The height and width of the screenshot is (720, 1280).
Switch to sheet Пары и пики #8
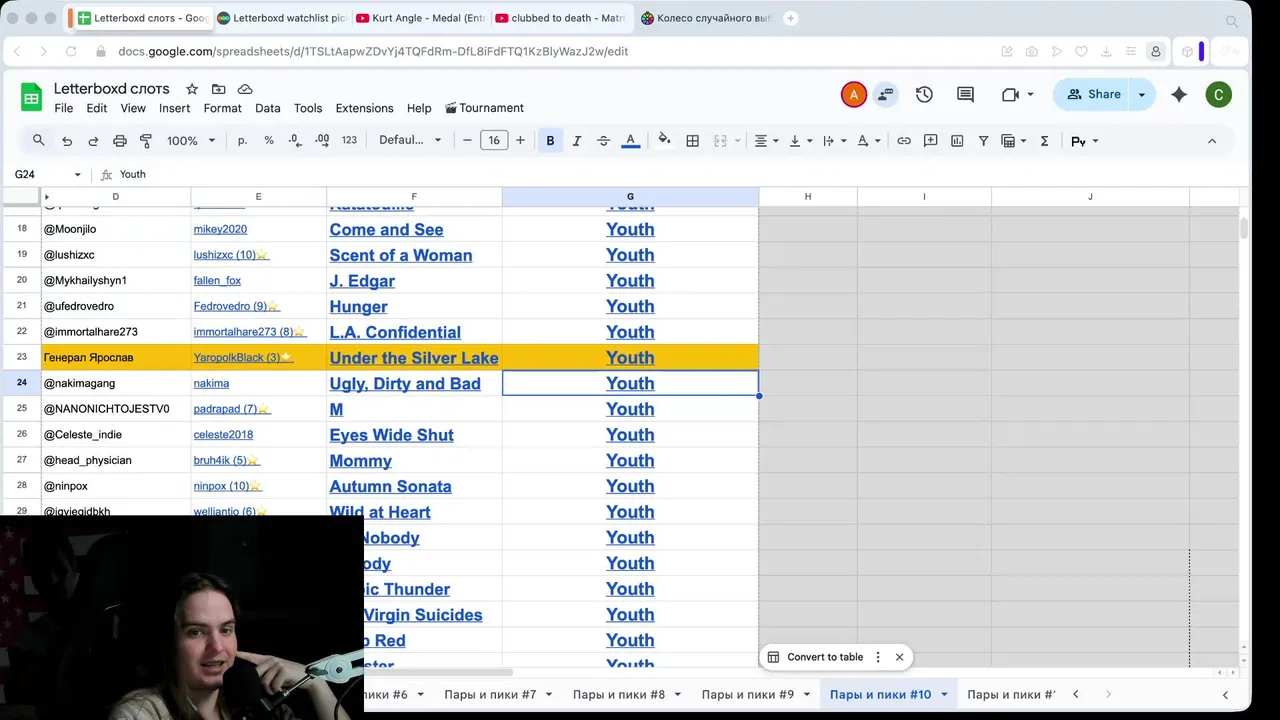(619, 694)
